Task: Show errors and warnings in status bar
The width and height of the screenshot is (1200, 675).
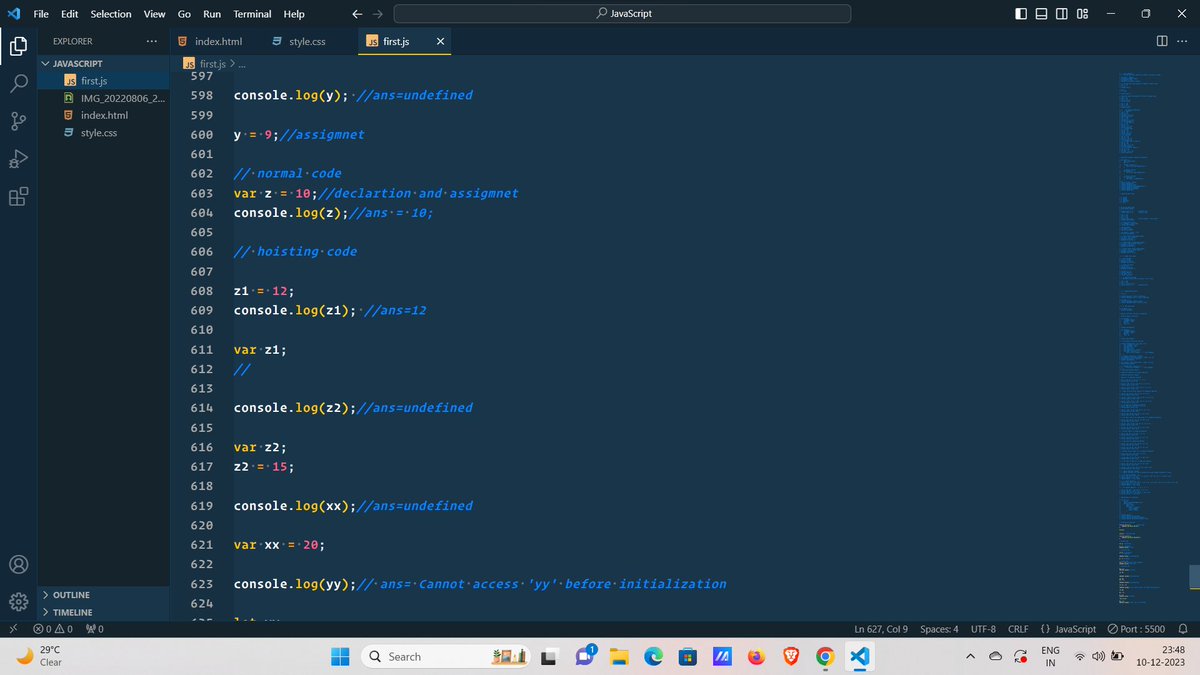Action: (x=54, y=629)
